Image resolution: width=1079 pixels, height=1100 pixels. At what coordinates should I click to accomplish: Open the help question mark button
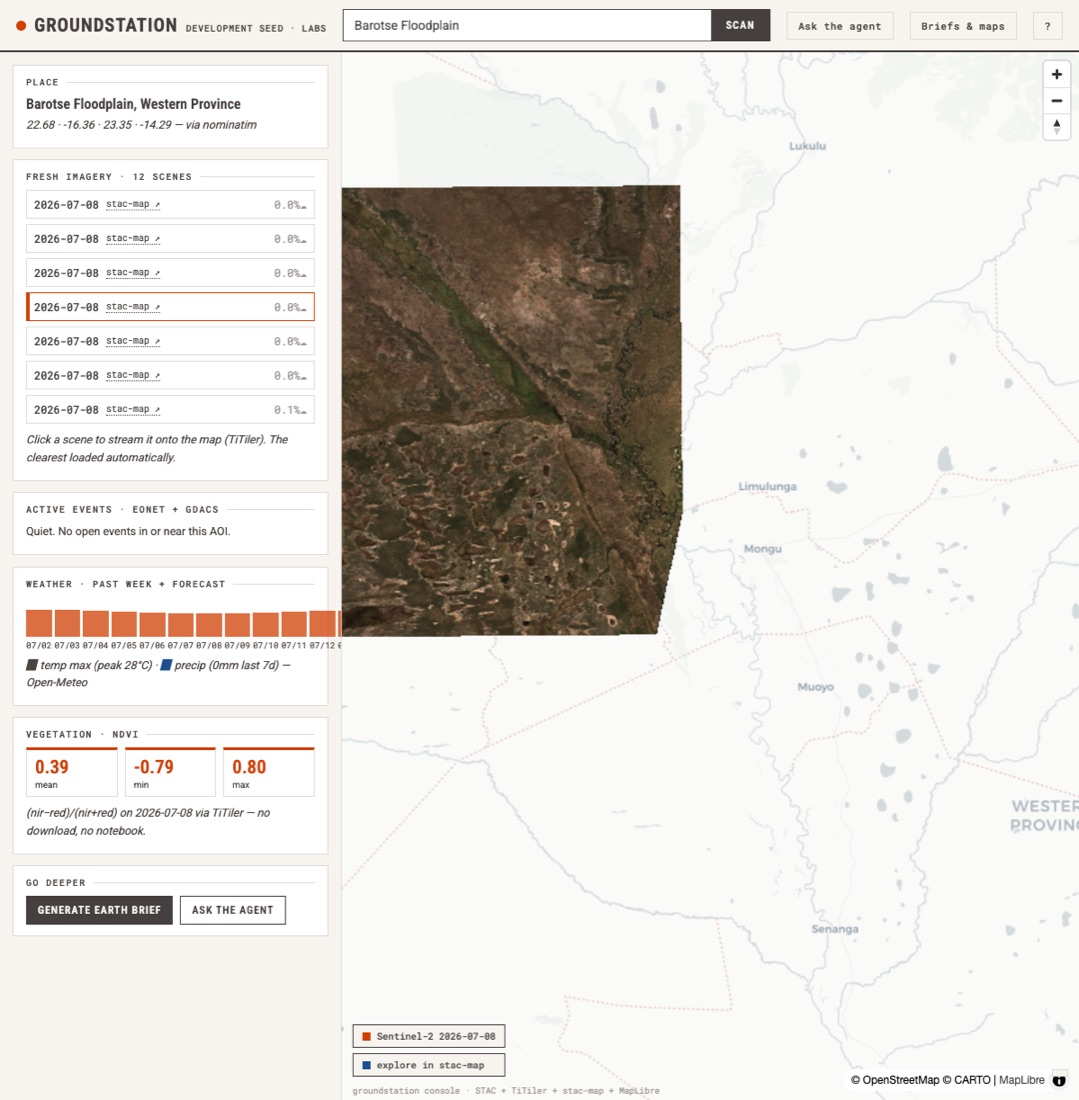(1047, 26)
